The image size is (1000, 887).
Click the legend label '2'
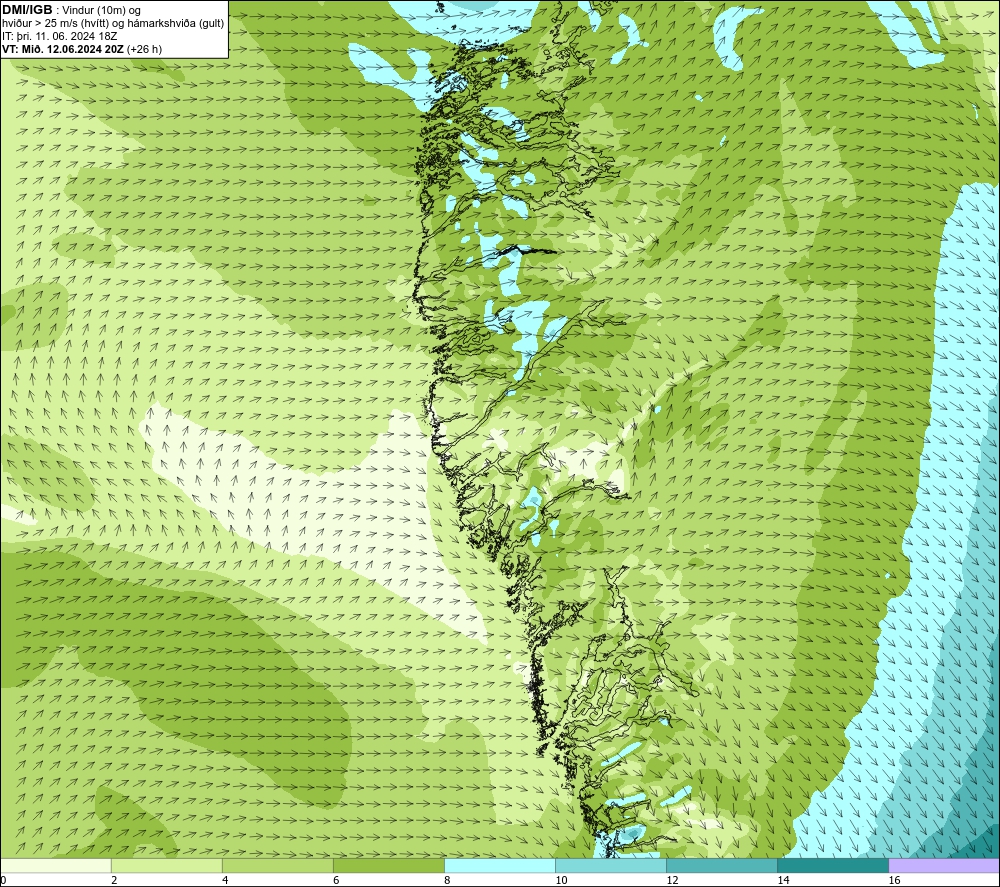click(x=114, y=880)
